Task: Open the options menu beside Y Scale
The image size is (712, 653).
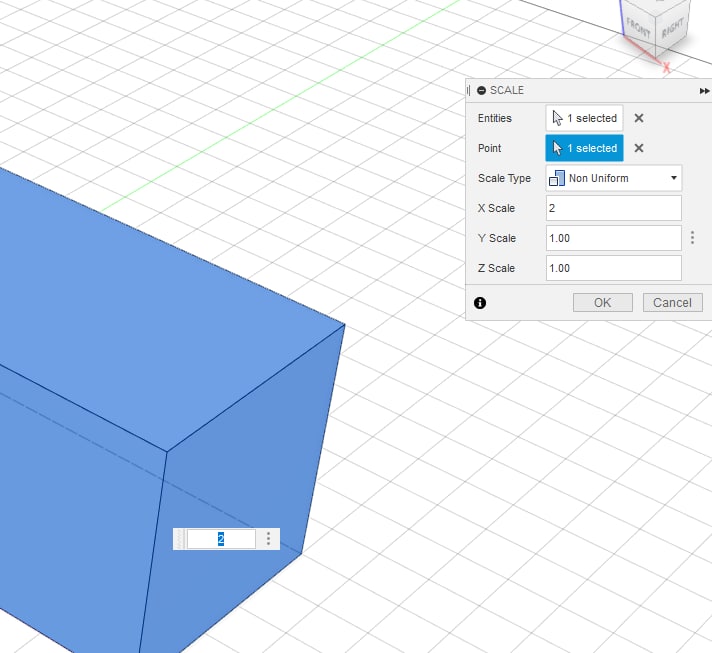Action: (x=692, y=237)
